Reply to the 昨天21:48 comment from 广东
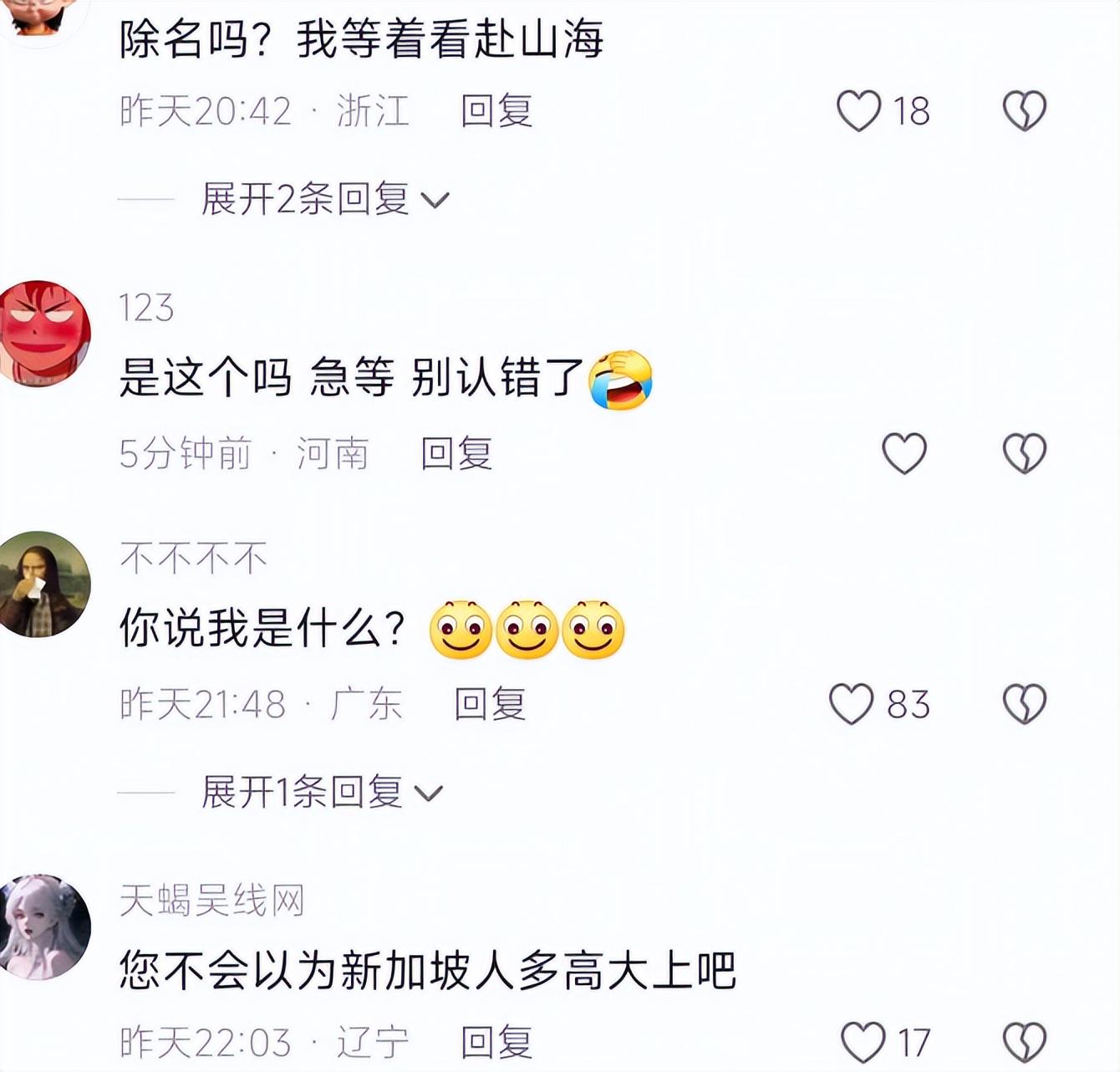The width and height of the screenshot is (1120, 1072). [490, 704]
